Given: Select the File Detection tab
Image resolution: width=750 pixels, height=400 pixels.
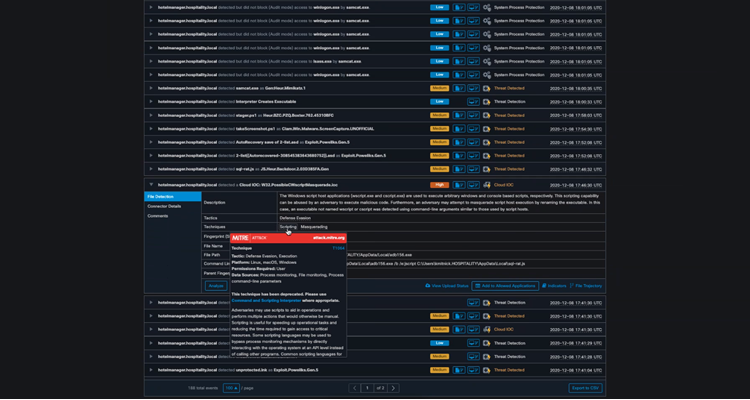Looking at the screenshot, I should tap(173, 197).
